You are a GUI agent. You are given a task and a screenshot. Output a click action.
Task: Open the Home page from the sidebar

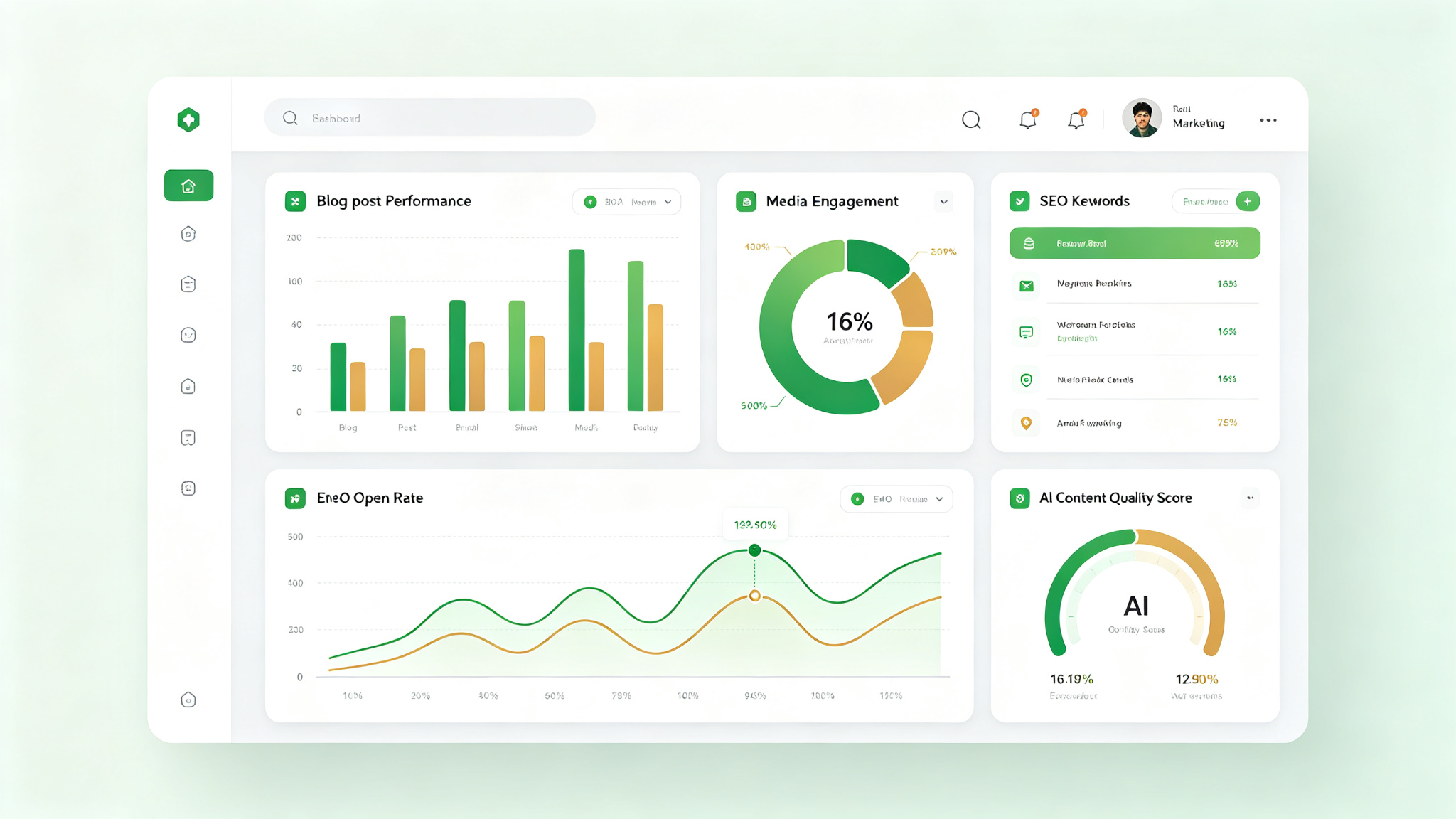pyautogui.click(x=188, y=186)
